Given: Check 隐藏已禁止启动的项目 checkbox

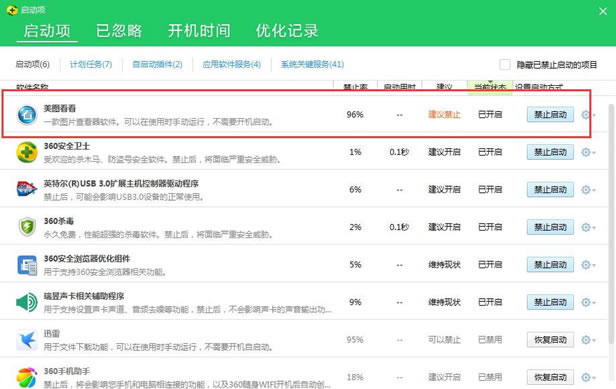Looking at the screenshot, I should coord(505,64).
